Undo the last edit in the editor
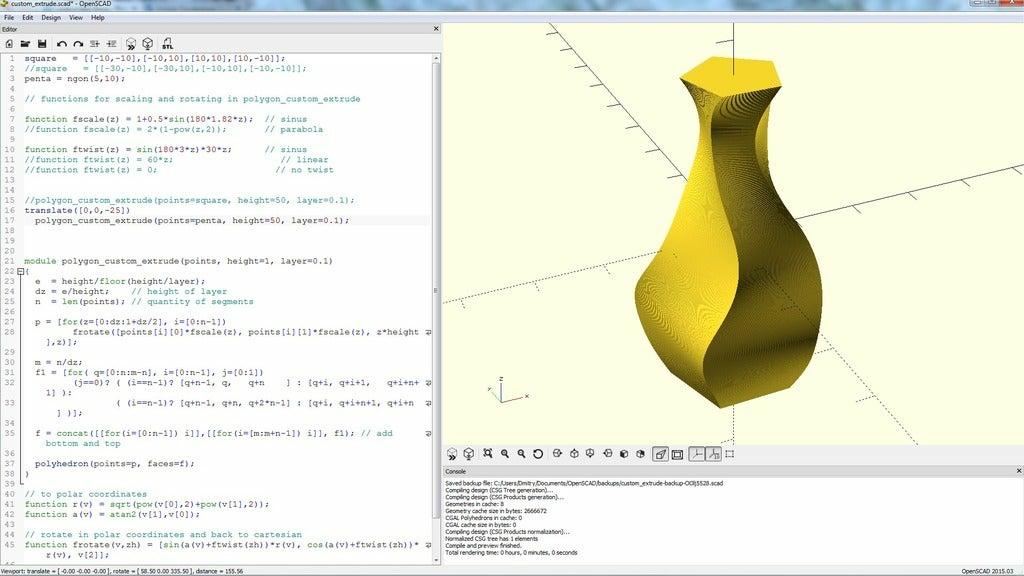1024x576 pixels. [x=62, y=44]
